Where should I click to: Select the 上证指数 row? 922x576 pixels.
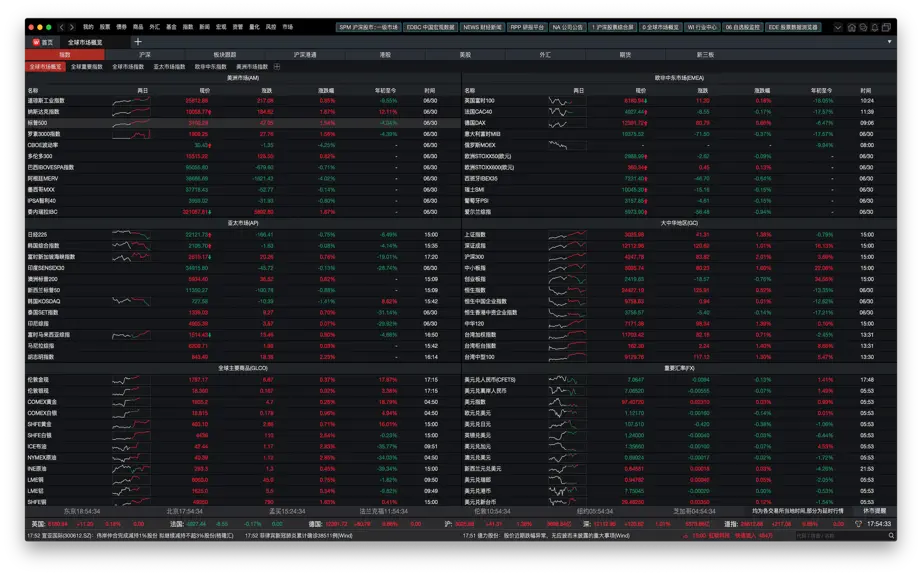679,235
